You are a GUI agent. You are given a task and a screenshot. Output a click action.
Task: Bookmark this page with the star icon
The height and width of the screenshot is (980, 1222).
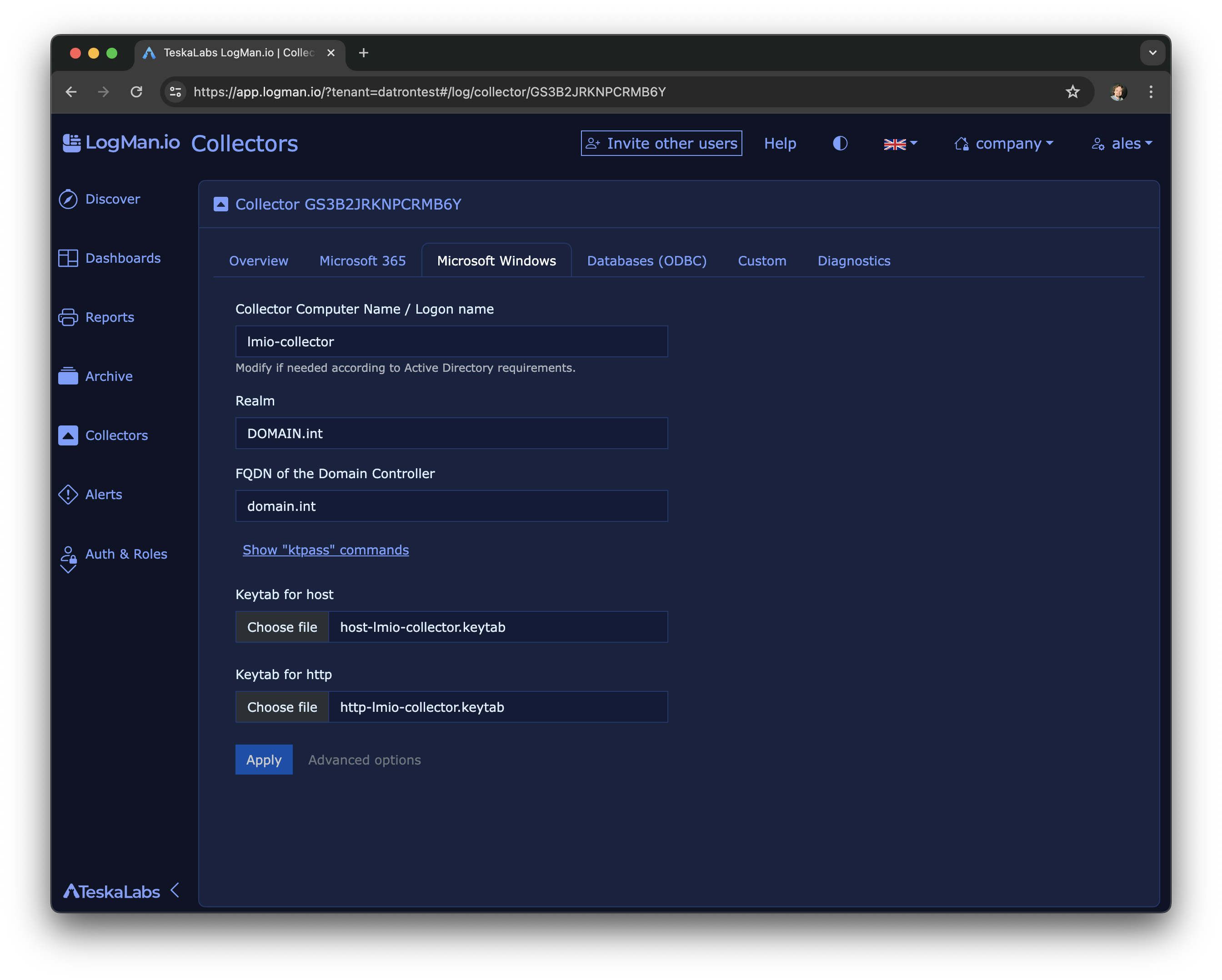click(1072, 92)
